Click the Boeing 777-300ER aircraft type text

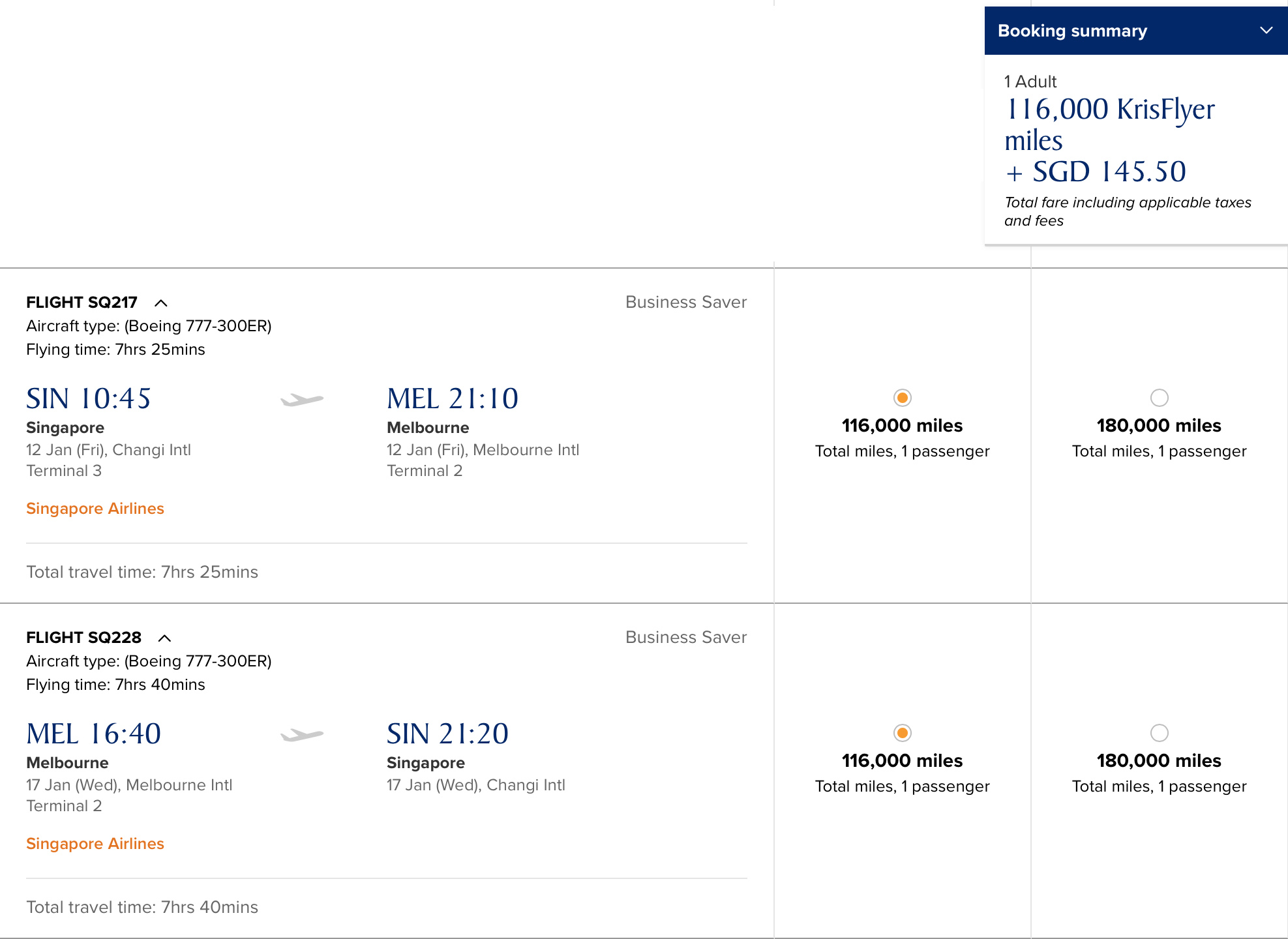[x=149, y=325]
